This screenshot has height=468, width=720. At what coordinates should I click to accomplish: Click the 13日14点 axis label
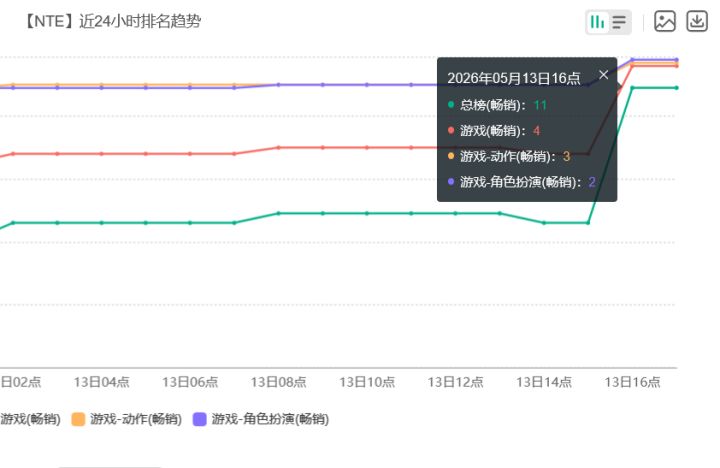544,382
